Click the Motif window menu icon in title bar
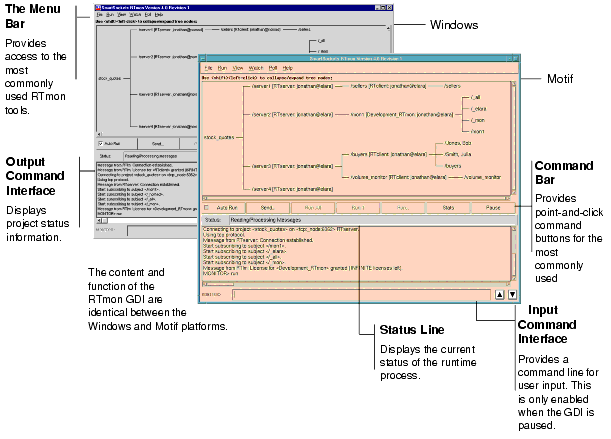This screenshot has width=611, height=439. click(x=203, y=58)
